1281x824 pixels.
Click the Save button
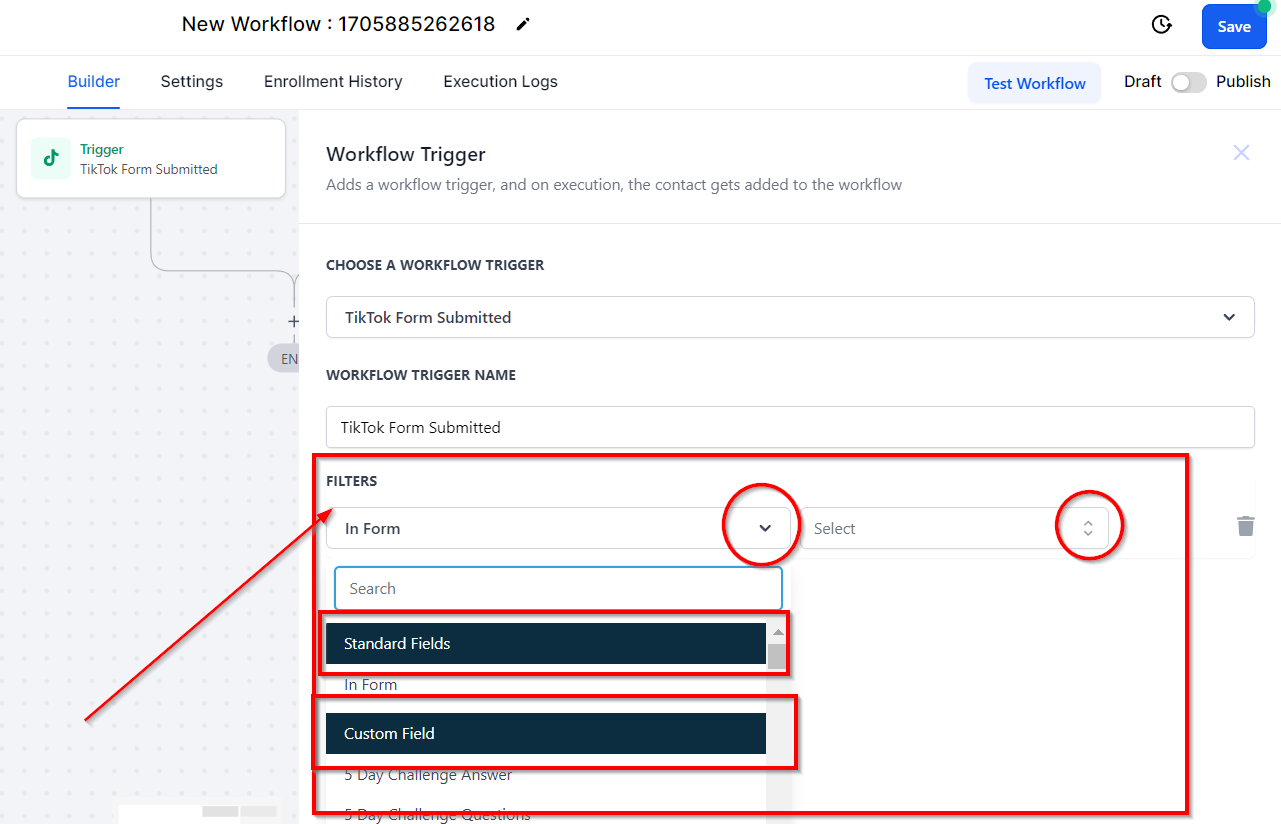[1234, 27]
